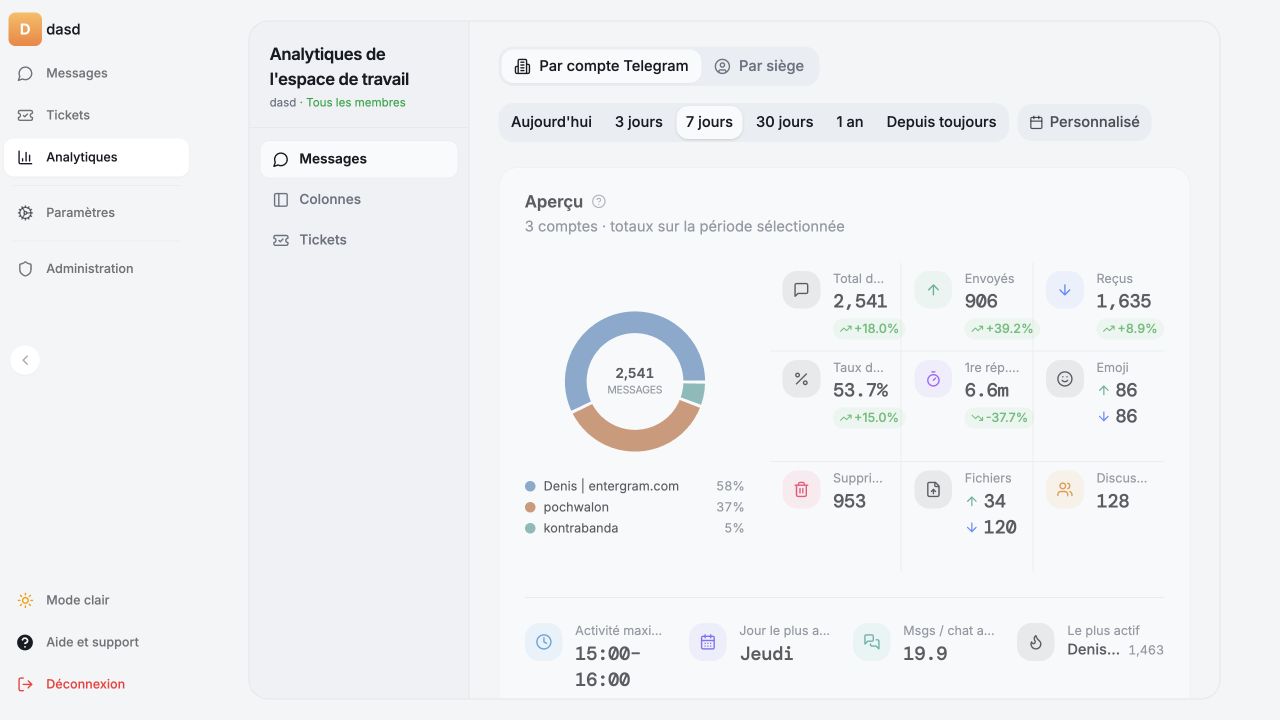Click the orange D workspace avatar

click(25, 29)
